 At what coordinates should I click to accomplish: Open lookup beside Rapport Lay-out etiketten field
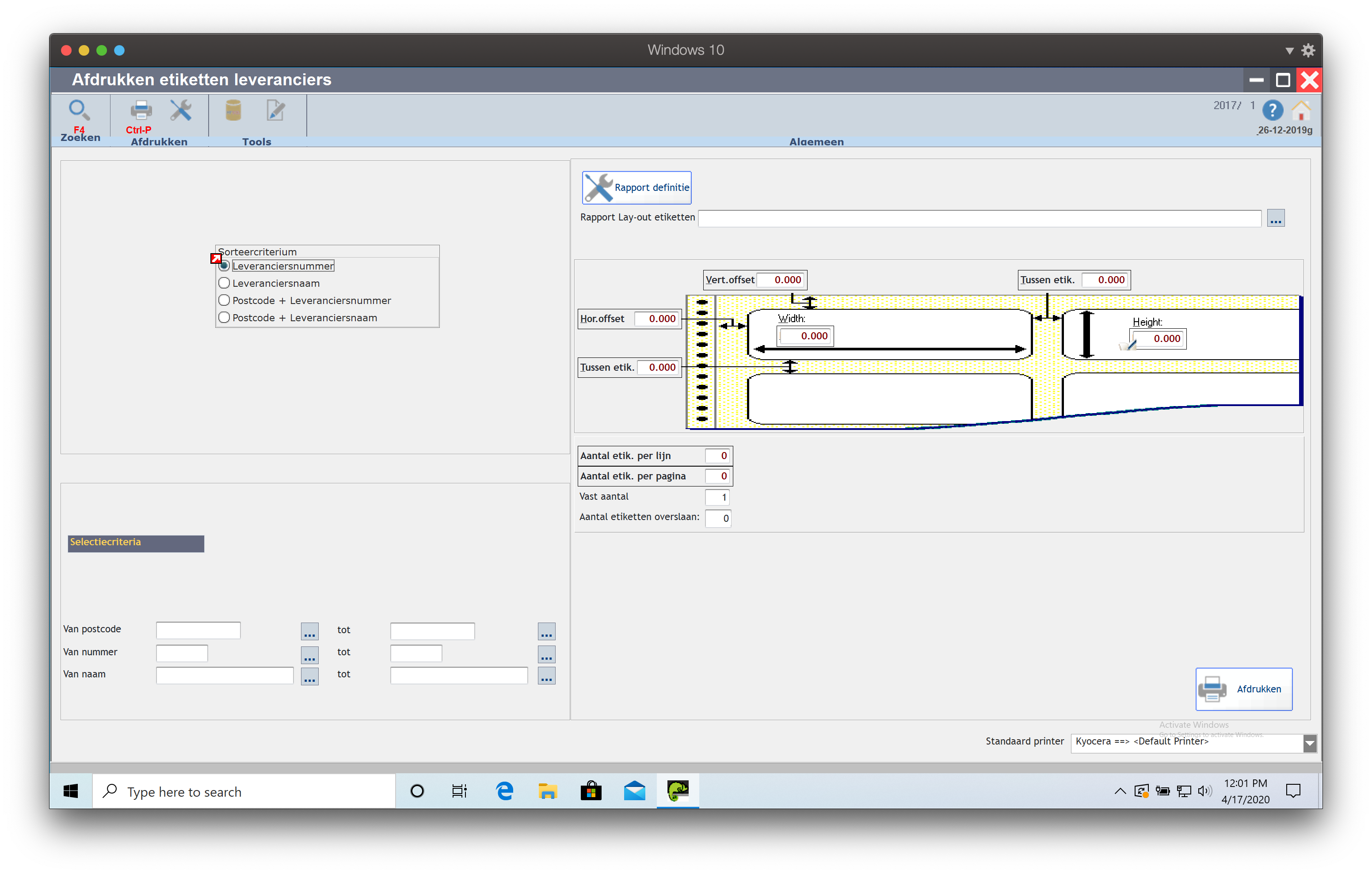1276,218
